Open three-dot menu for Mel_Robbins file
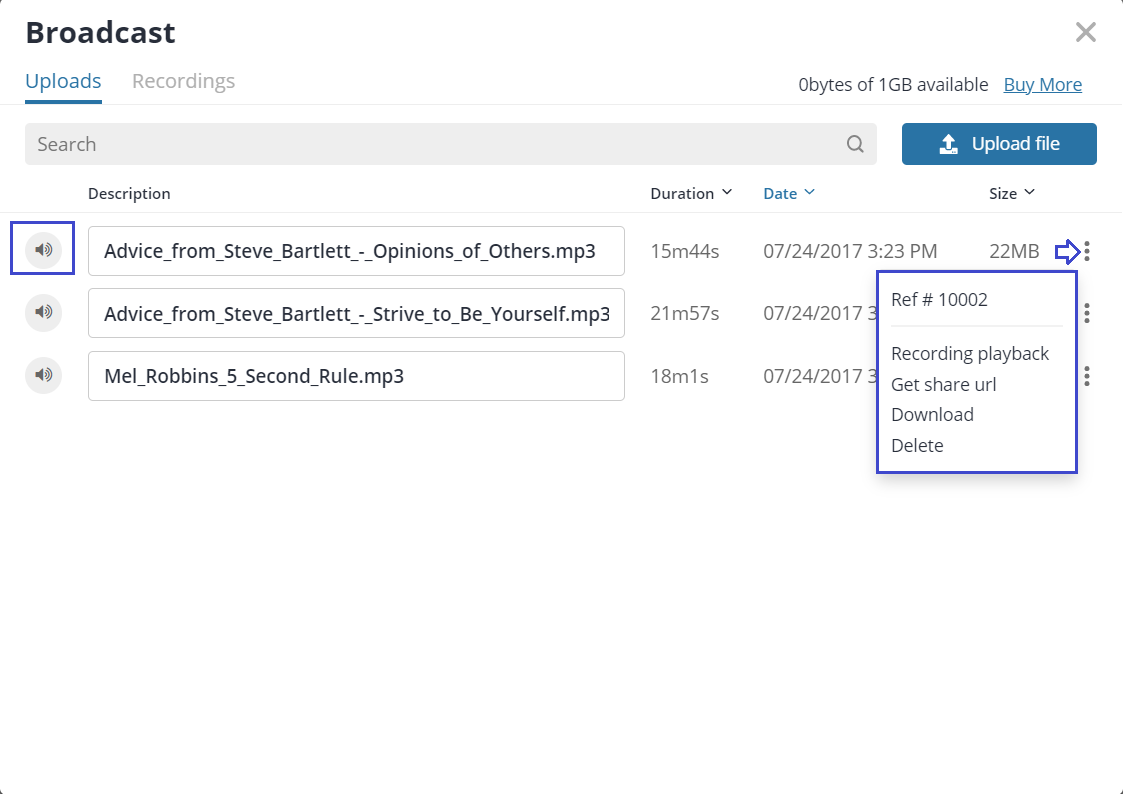 point(1087,376)
